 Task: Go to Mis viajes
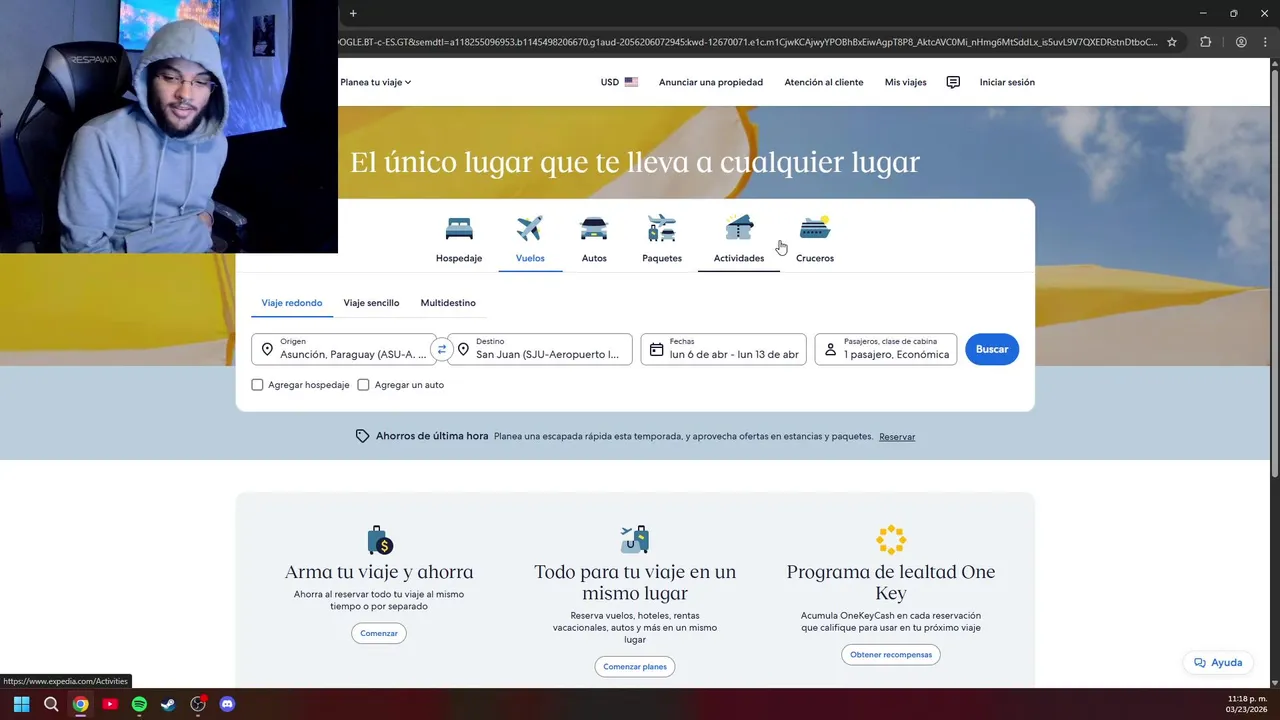click(x=906, y=82)
